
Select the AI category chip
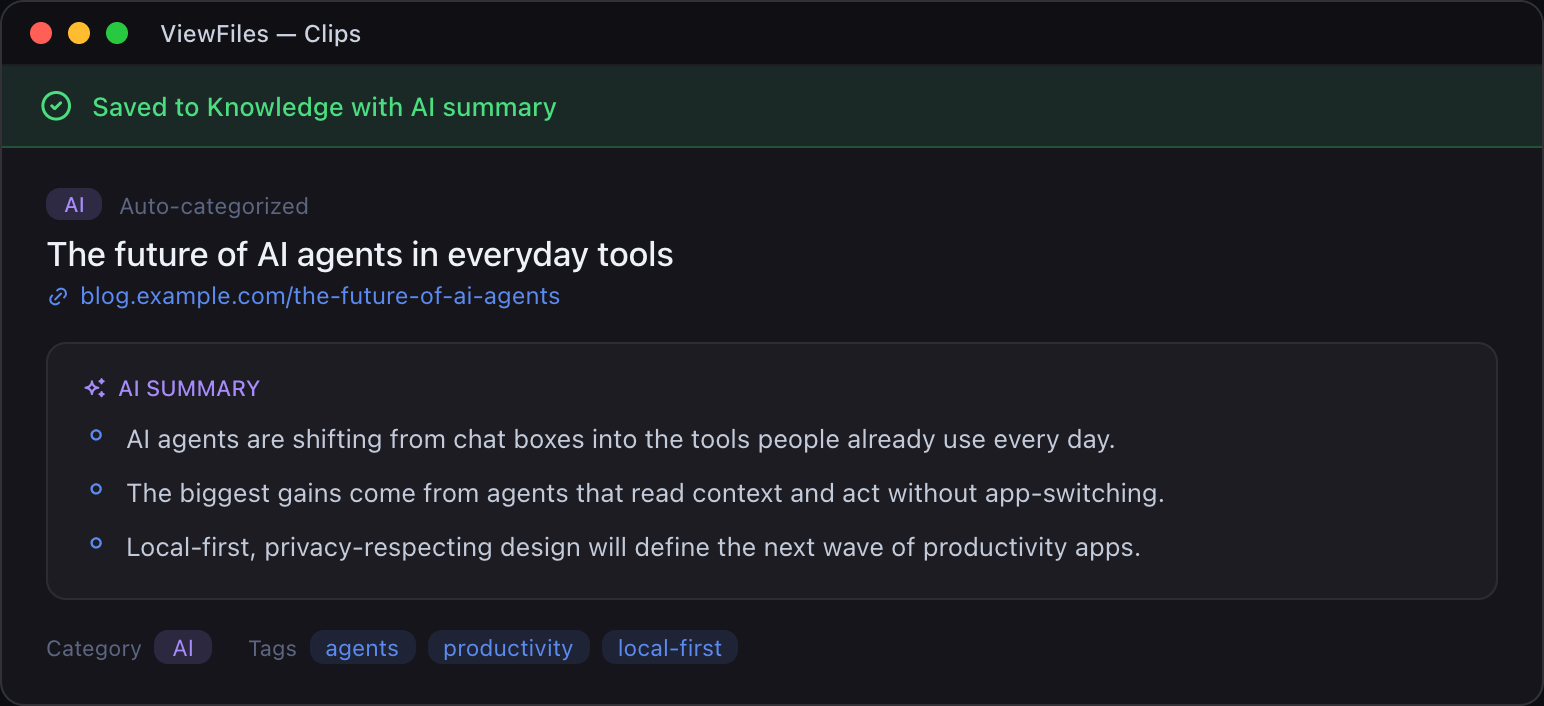[183, 648]
